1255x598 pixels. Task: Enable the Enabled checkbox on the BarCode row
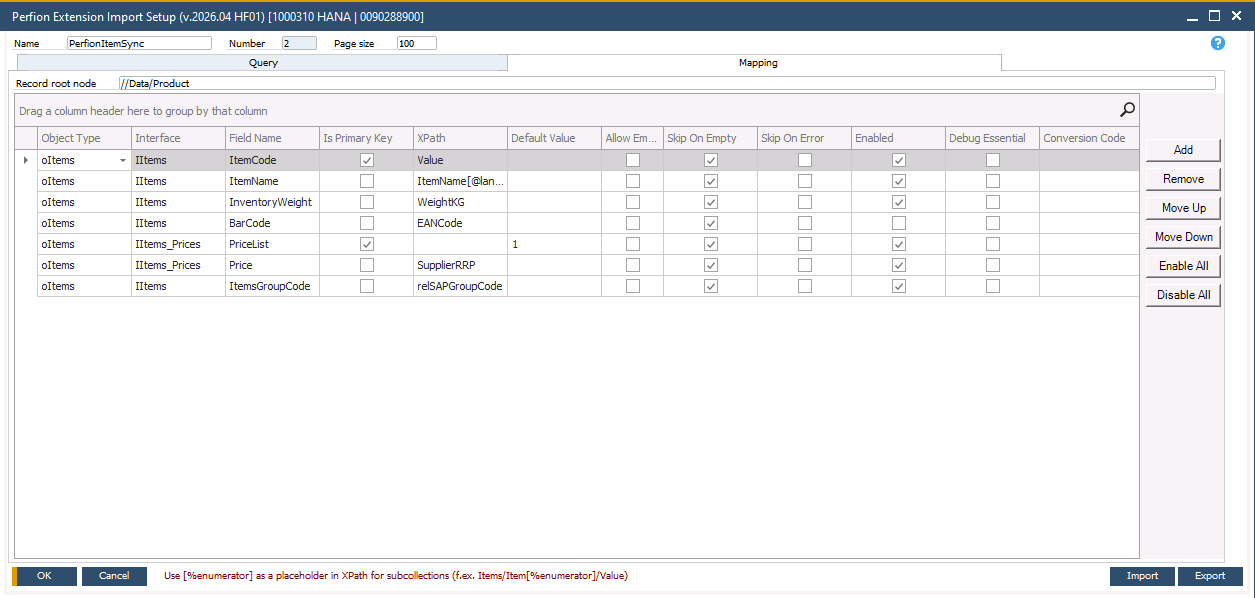click(898, 223)
